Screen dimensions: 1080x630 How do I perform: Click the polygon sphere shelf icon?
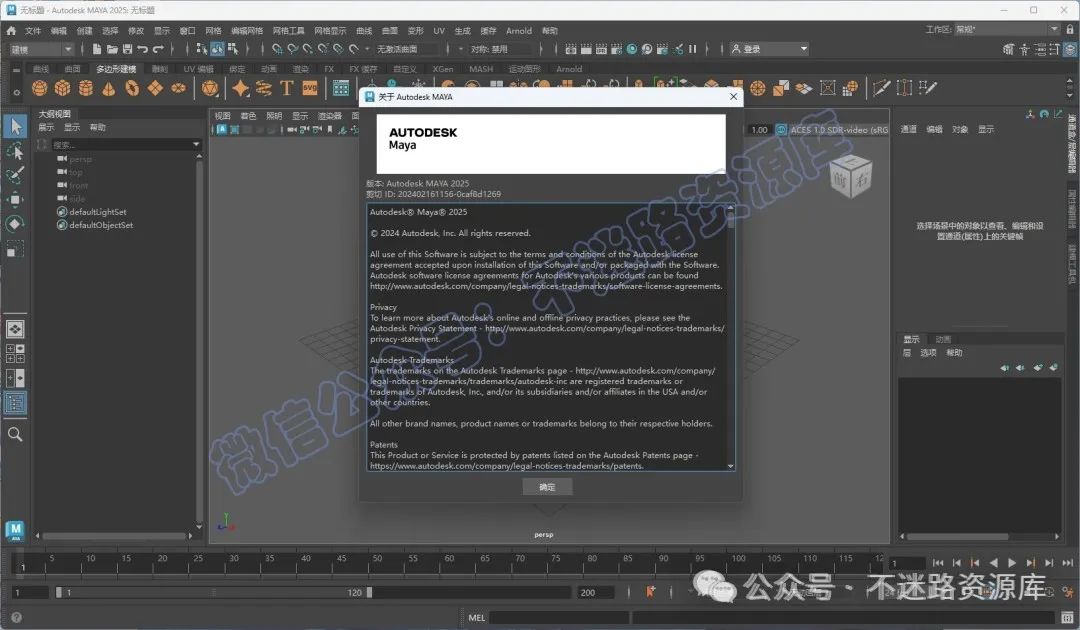[x=40, y=88]
